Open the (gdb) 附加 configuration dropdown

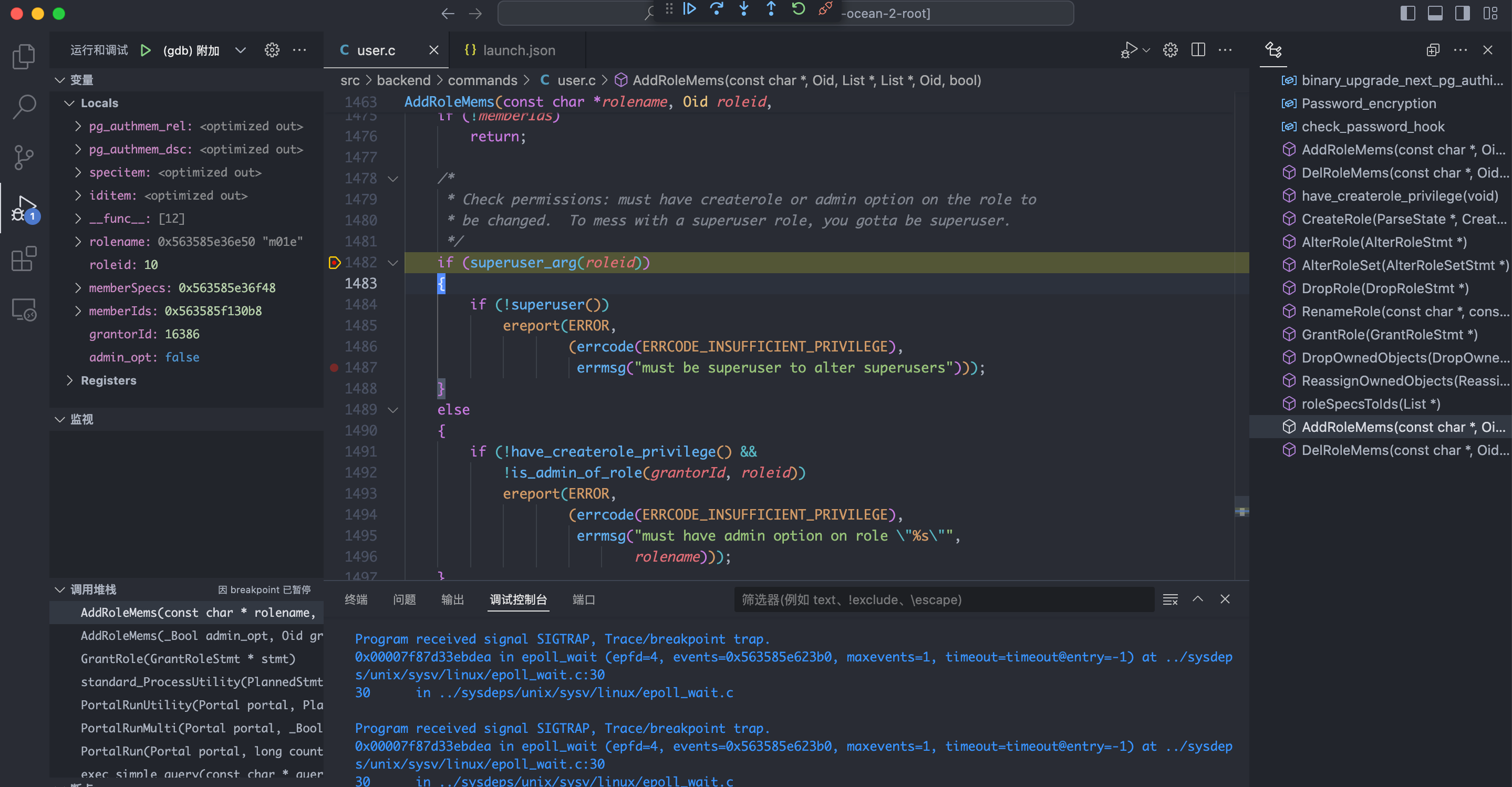click(x=240, y=50)
